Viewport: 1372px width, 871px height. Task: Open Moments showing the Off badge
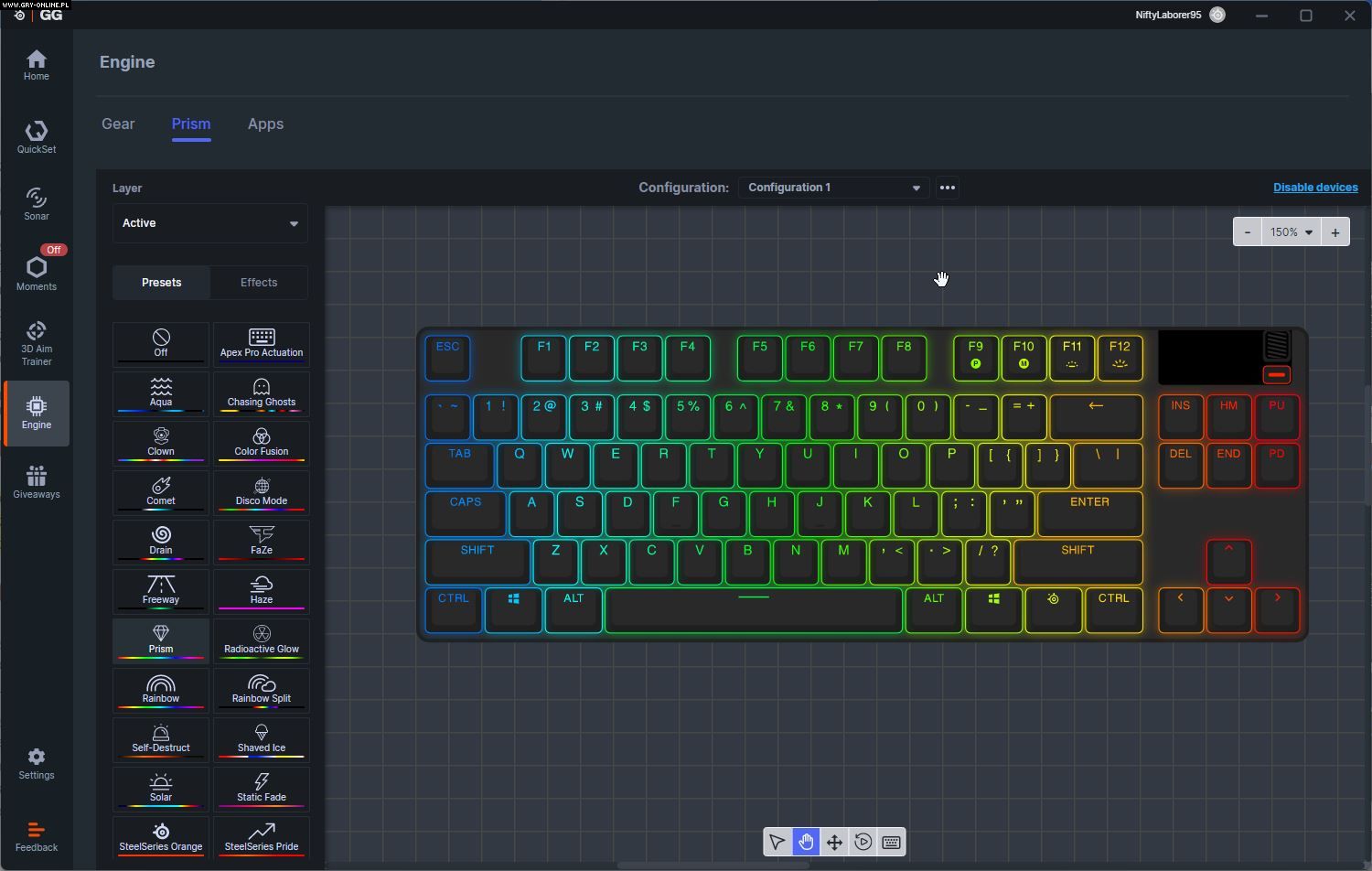pos(37,273)
